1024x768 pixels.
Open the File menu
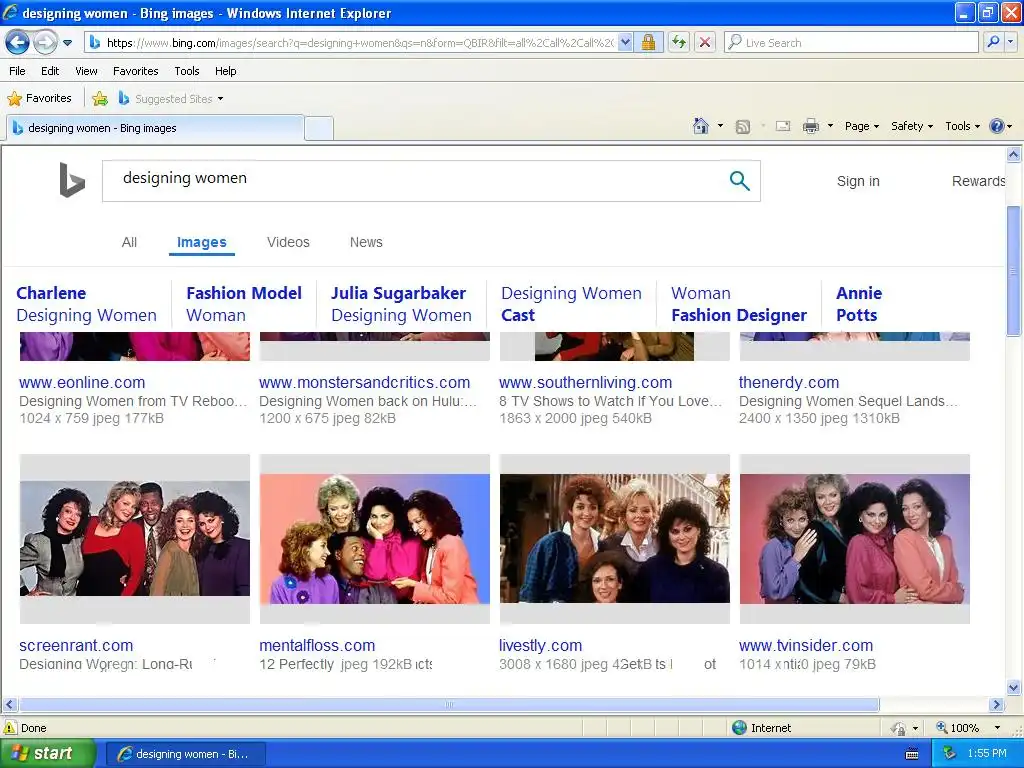coord(17,71)
